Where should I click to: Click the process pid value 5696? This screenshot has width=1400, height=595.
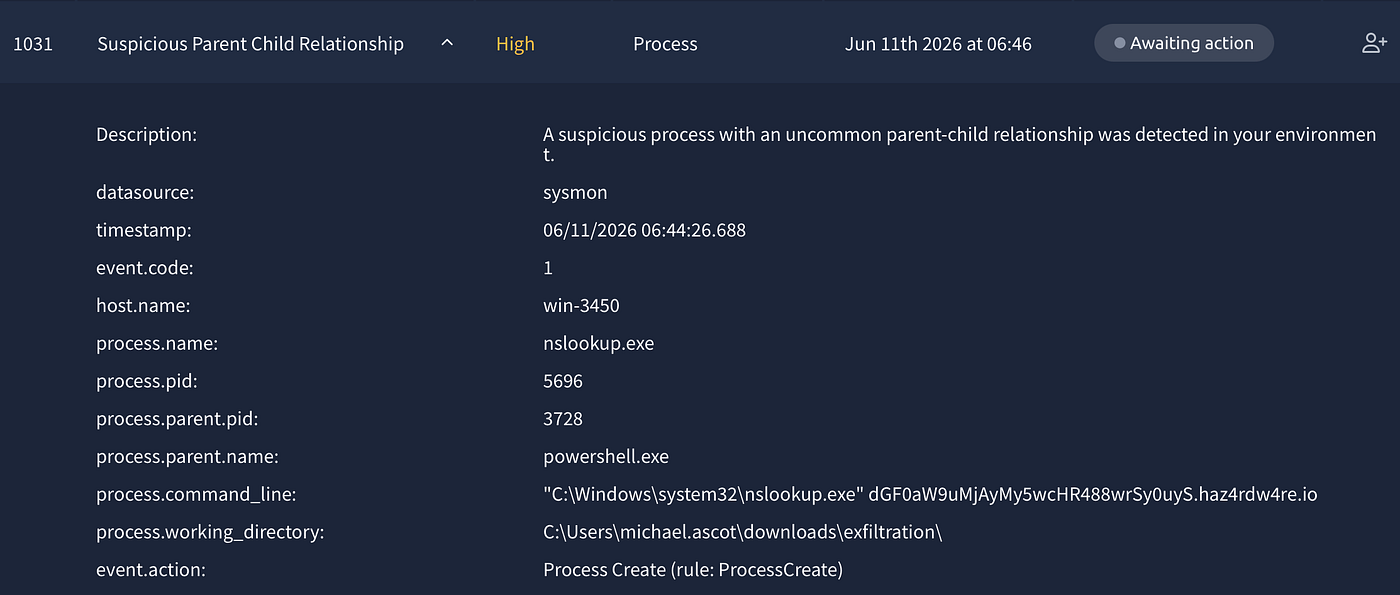point(563,381)
